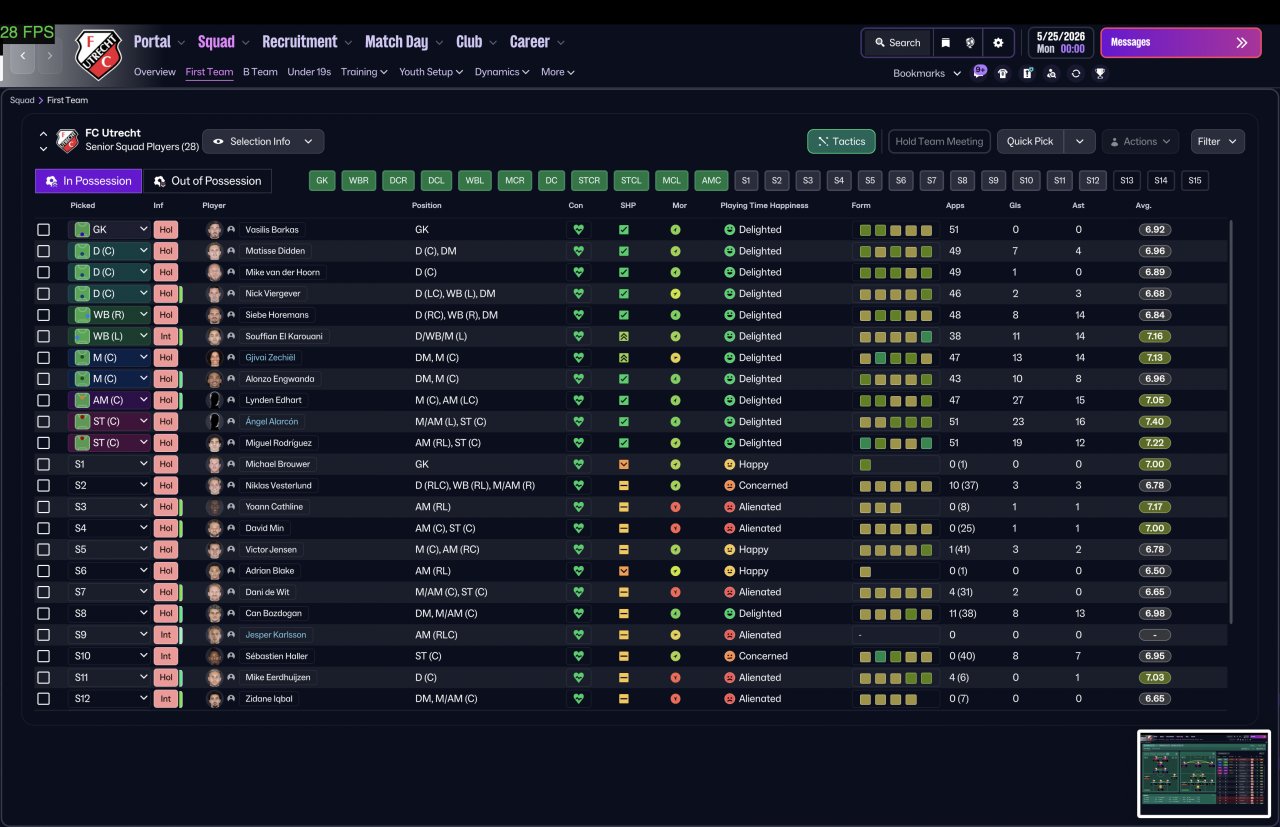Open the bookmark flag icon beside Search
The width and height of the screenshot is (1280, 827).
pyautogui.click(x=945, y=43)
